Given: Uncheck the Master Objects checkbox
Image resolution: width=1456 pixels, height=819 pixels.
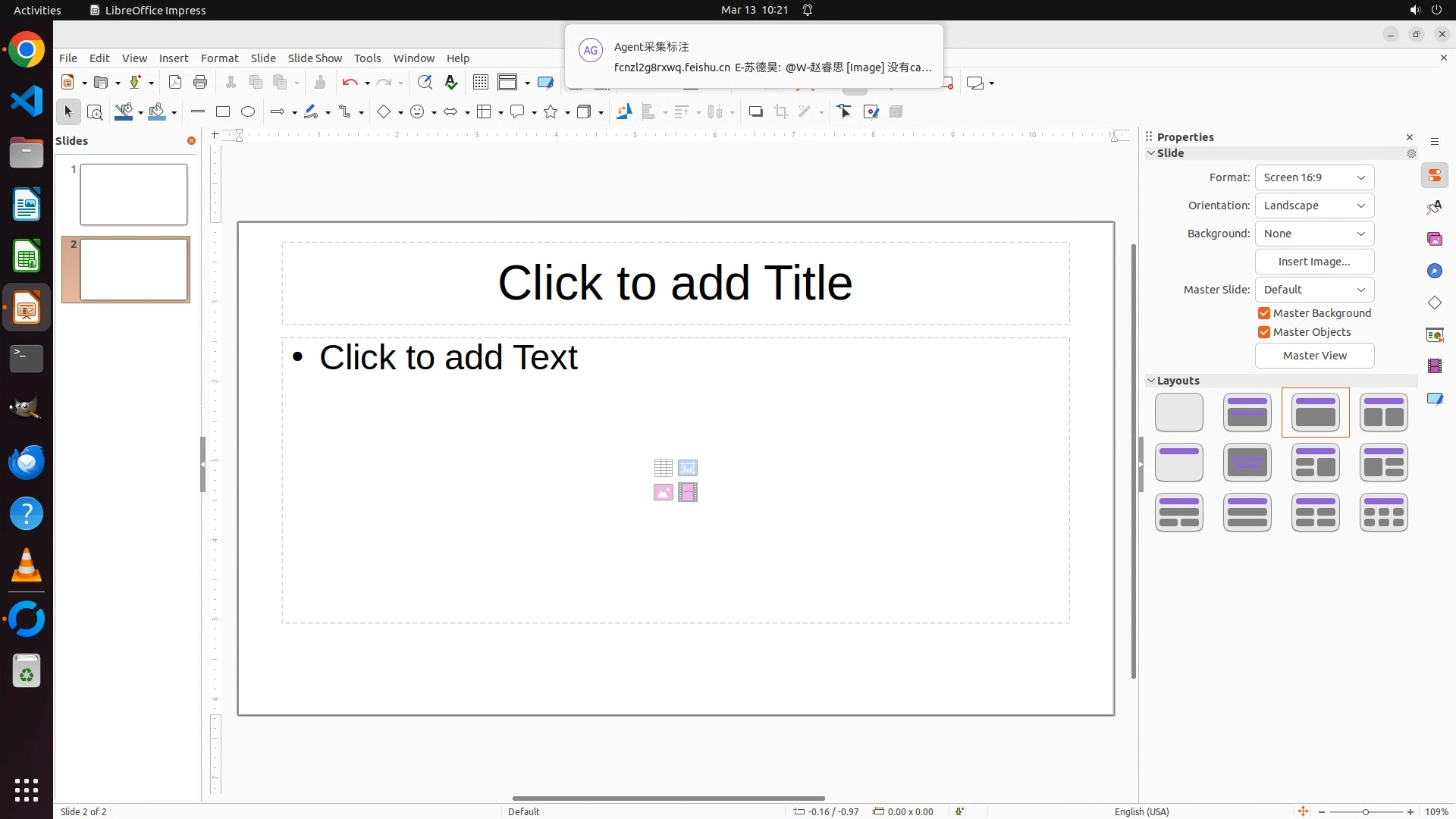Looking at the screenshot, I should pos(1264,332).
